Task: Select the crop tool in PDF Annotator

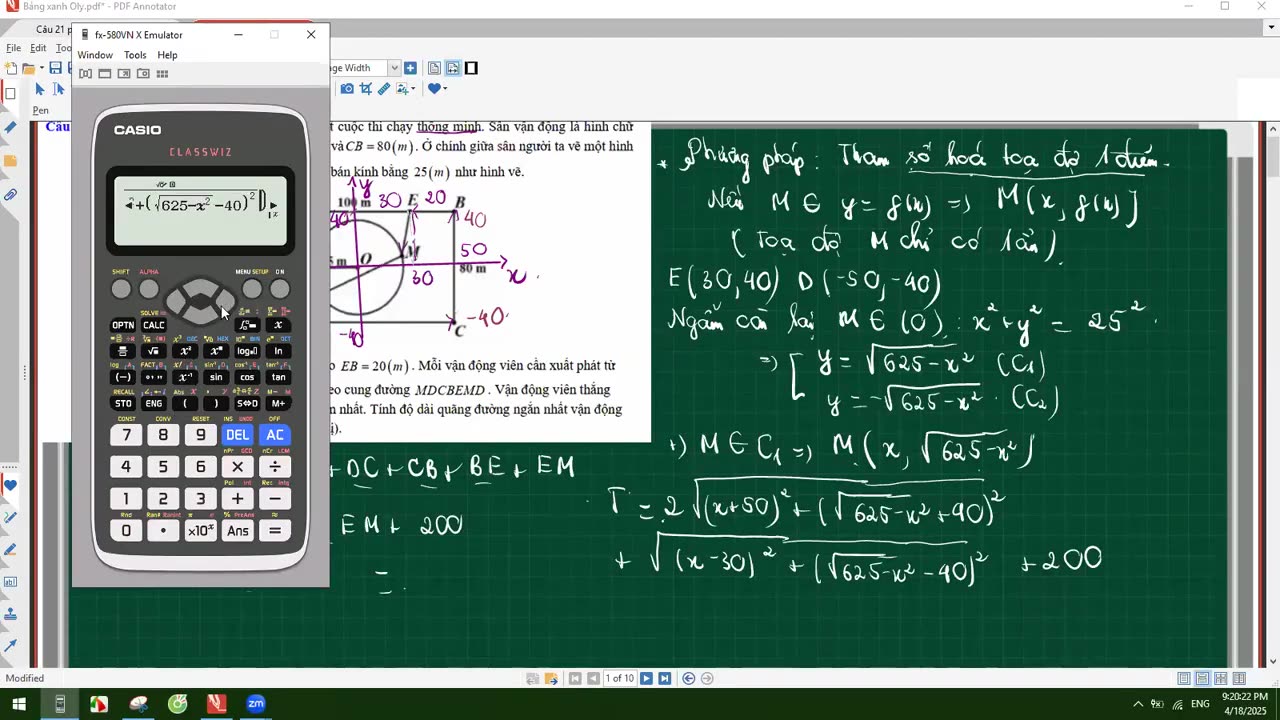Action: (x=366, y=89)
